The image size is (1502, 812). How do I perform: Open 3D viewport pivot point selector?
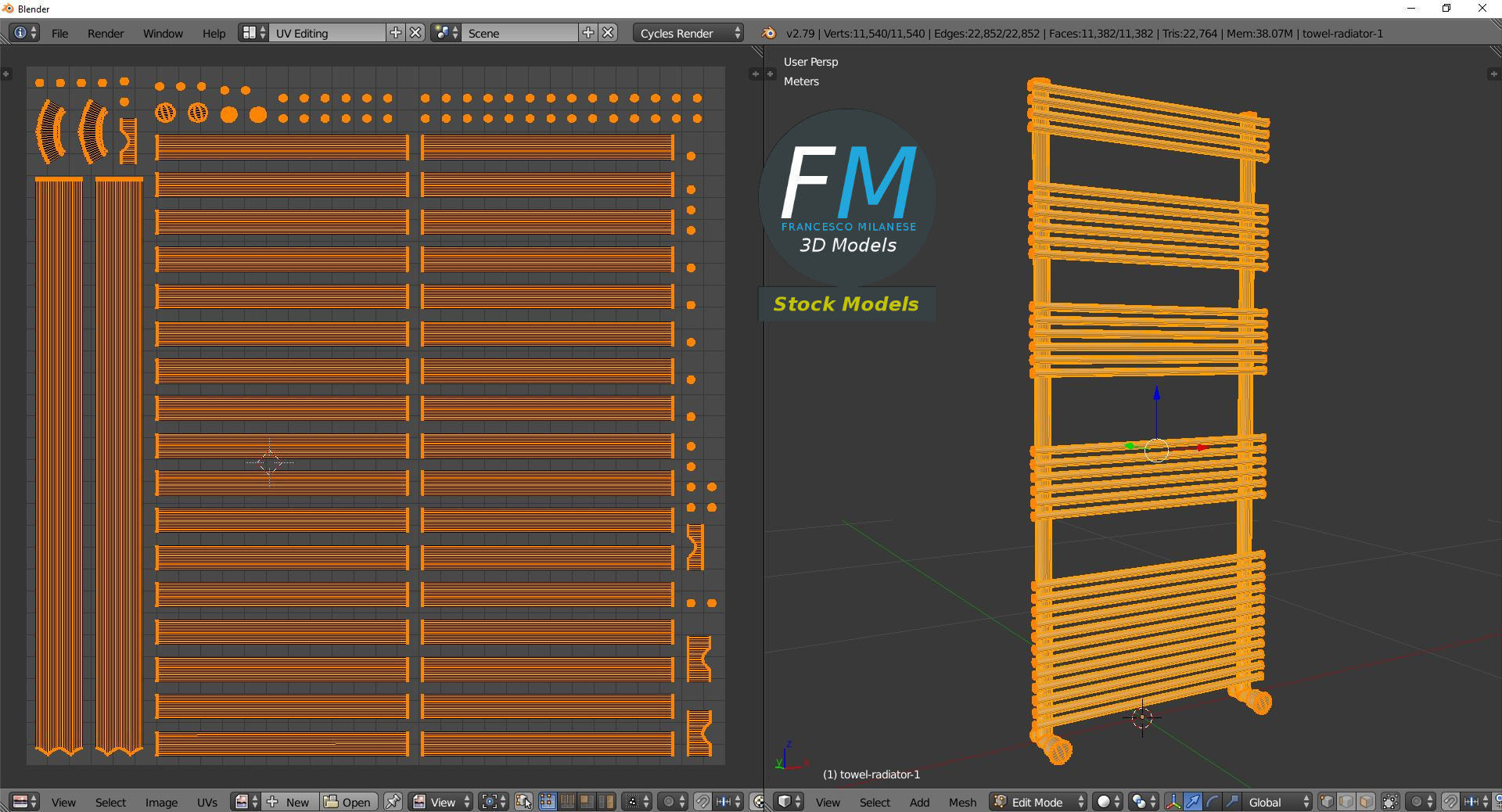click(1144, 802)
